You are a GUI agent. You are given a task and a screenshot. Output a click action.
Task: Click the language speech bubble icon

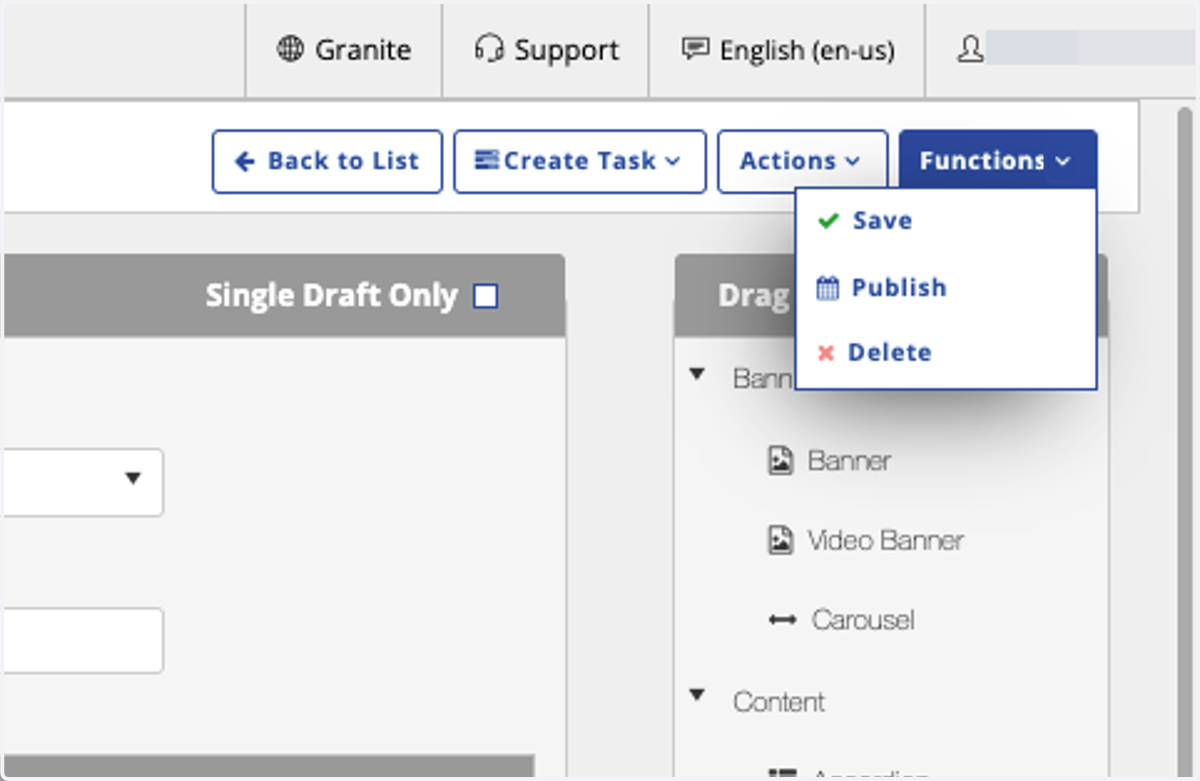point(695,49)
